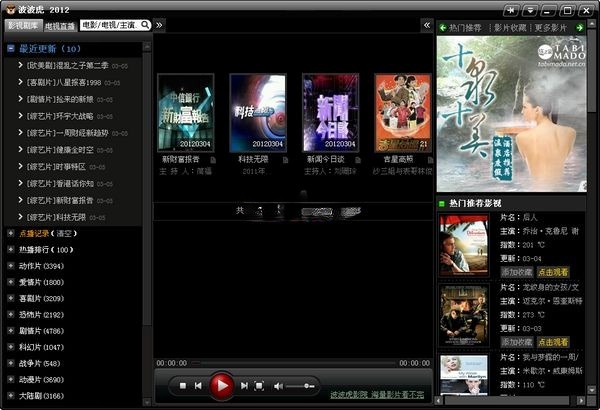The width and height of the screenshot is (600, 410).
Task: Skip to the next video
Action: [x=244, y=386]
